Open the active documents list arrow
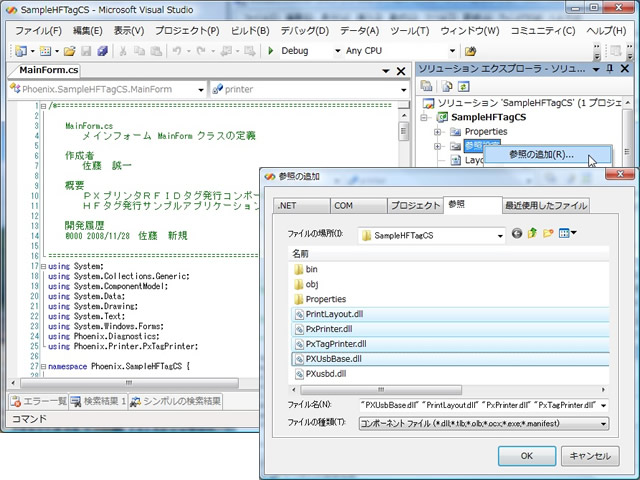 (386, 71)
